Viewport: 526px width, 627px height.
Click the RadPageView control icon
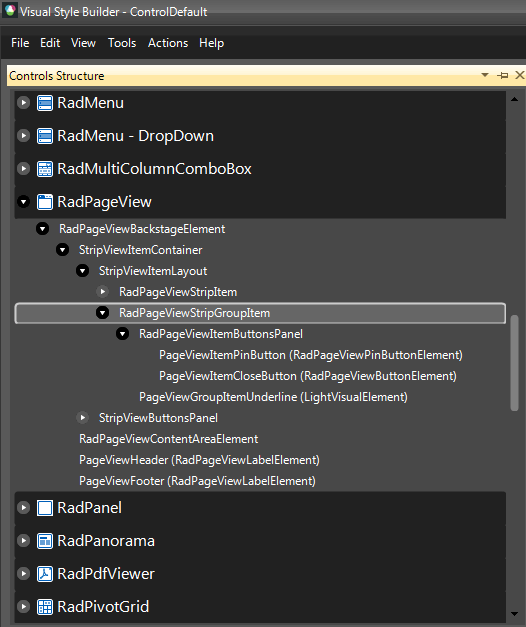coord(45,202)
